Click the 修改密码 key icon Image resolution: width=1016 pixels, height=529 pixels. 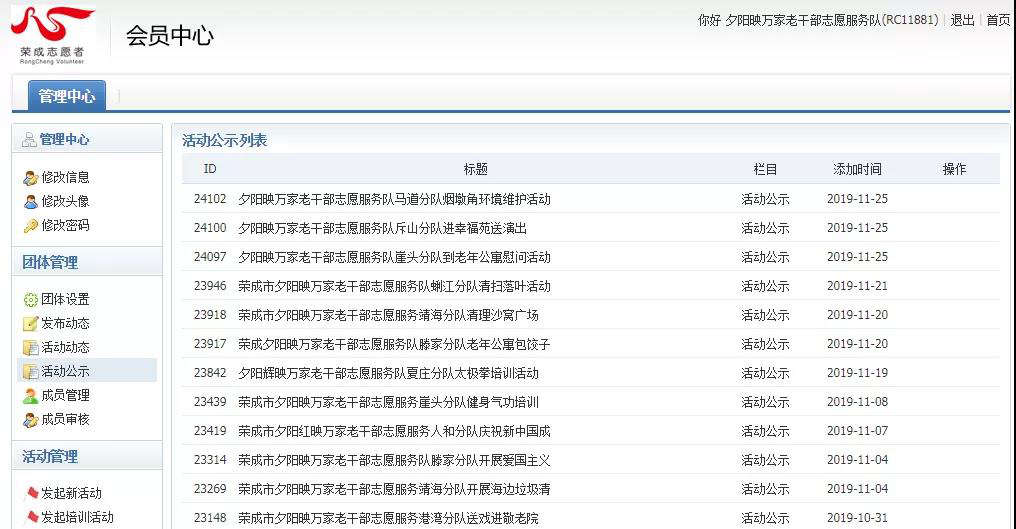[x=30, y=226]
